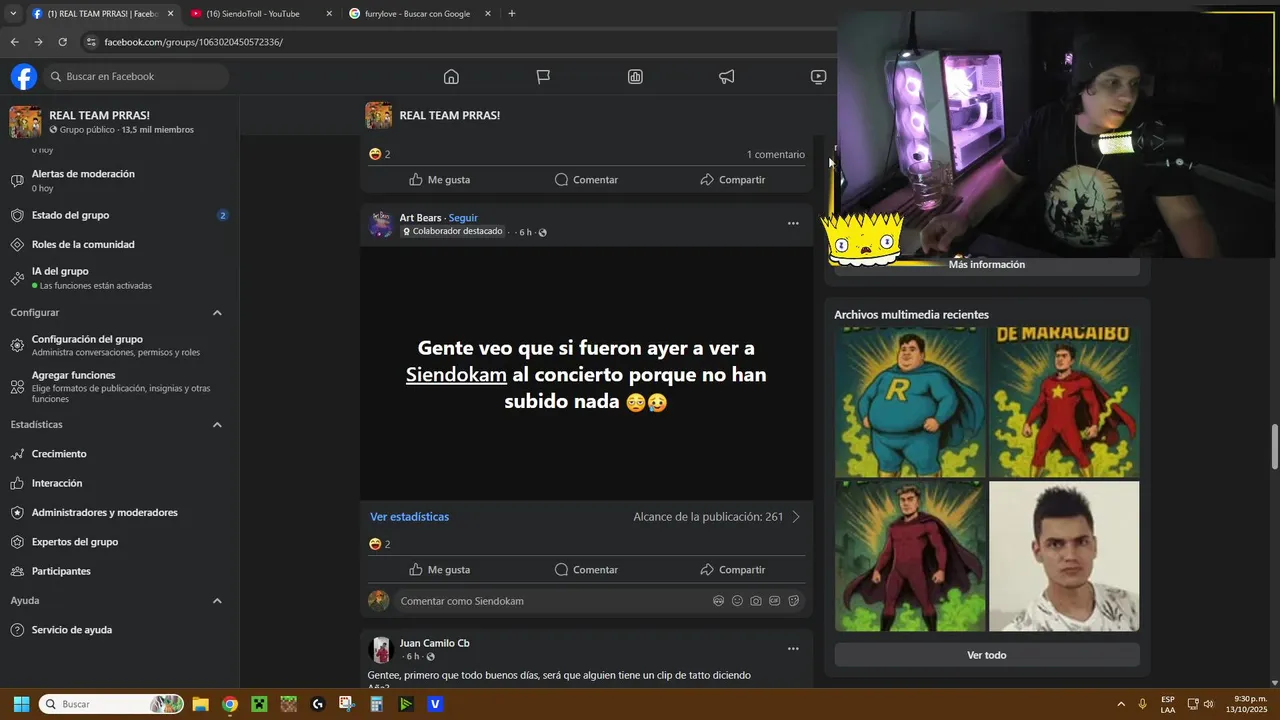This screenshot has width=1280, height=720.
Task: Click the address bar URL
Action: tap(194, 42)
